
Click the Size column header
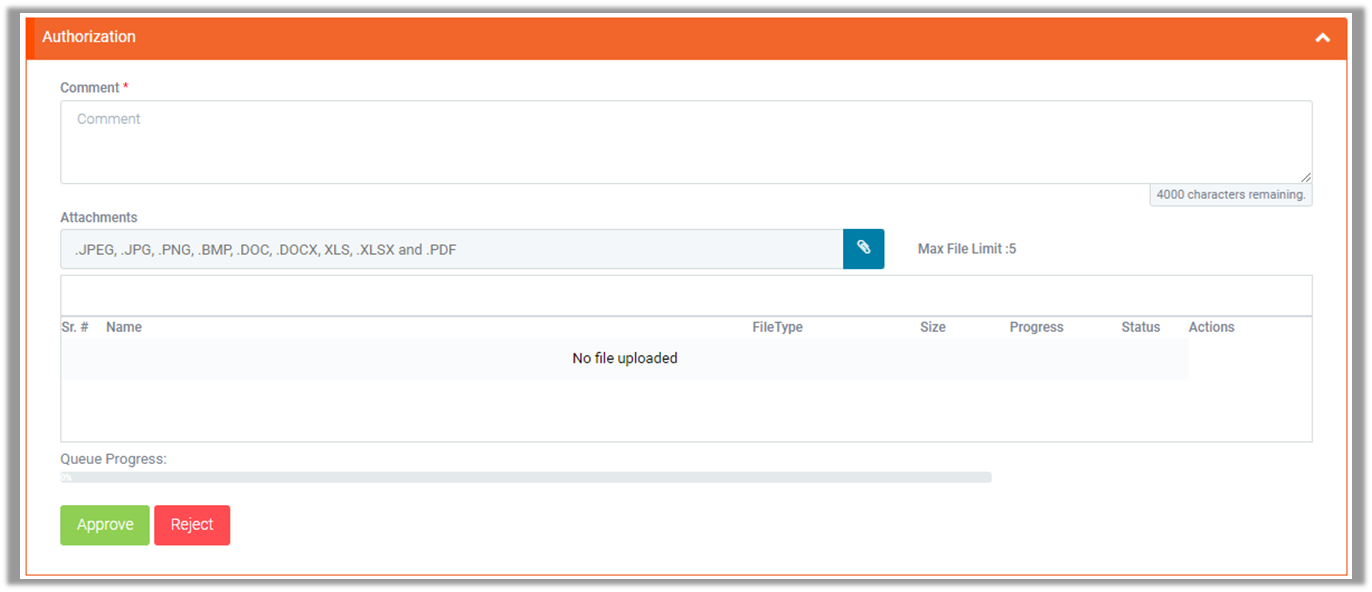coord(932,327)
